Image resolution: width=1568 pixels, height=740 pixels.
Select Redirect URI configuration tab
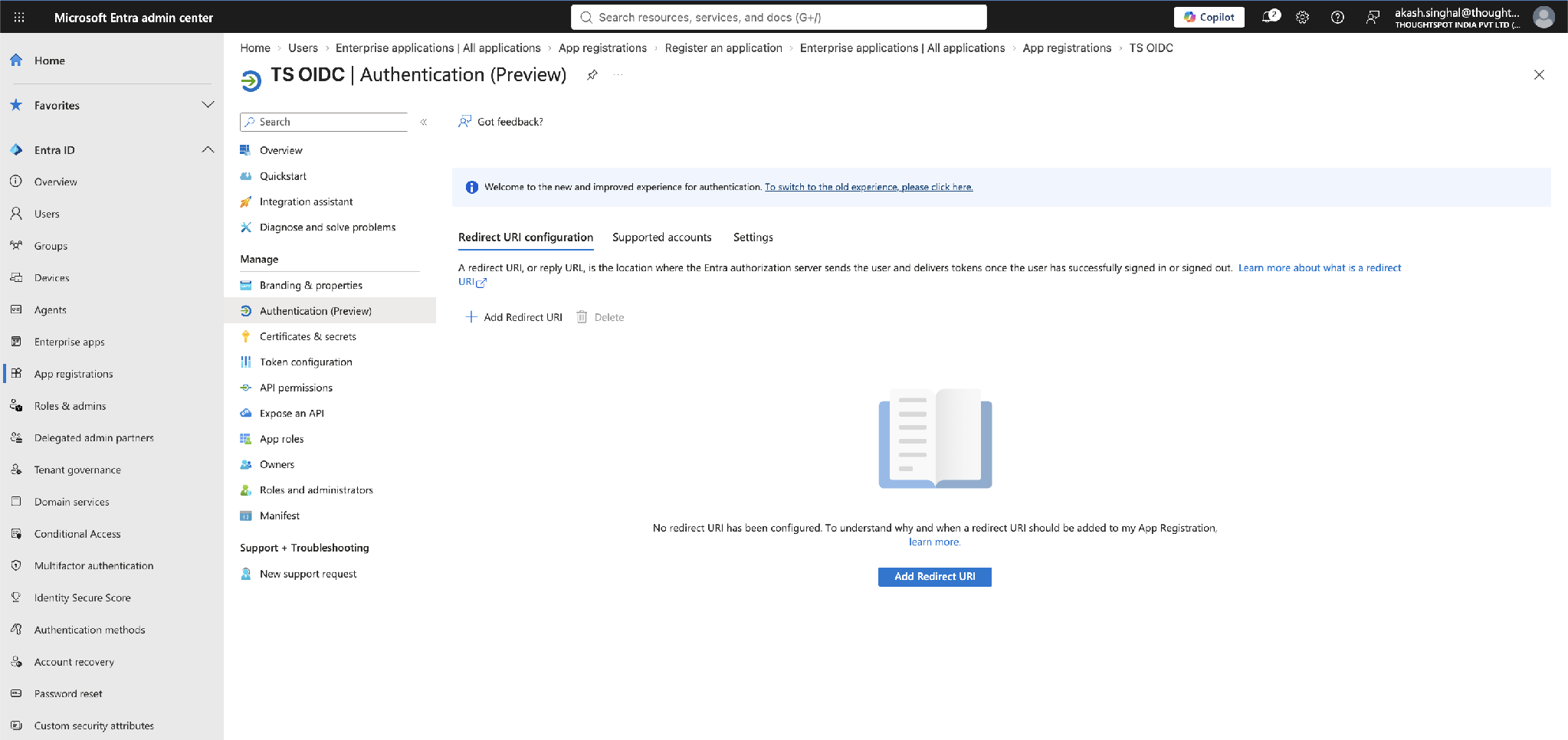pos(526,237)
